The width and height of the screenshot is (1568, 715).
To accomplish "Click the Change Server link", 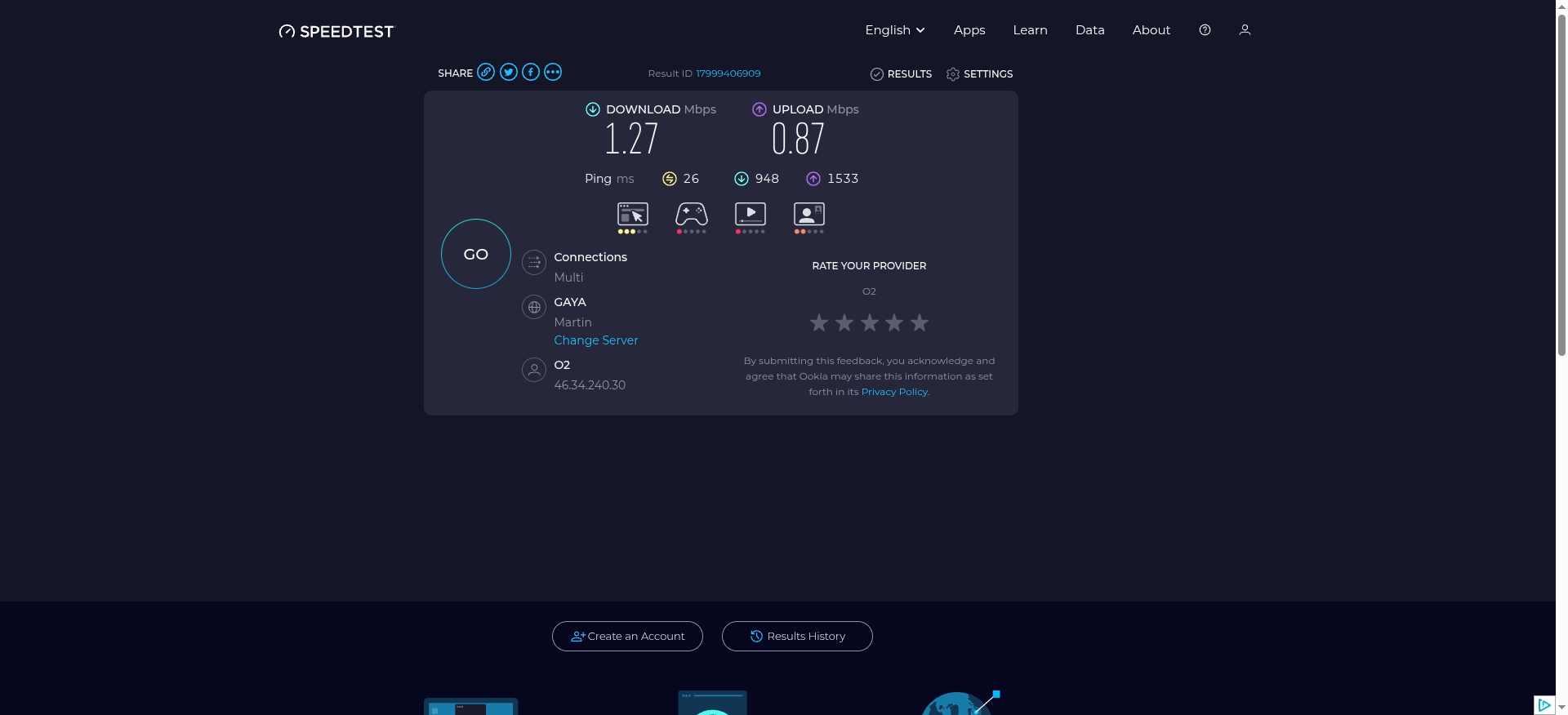I will click(596, 340).
